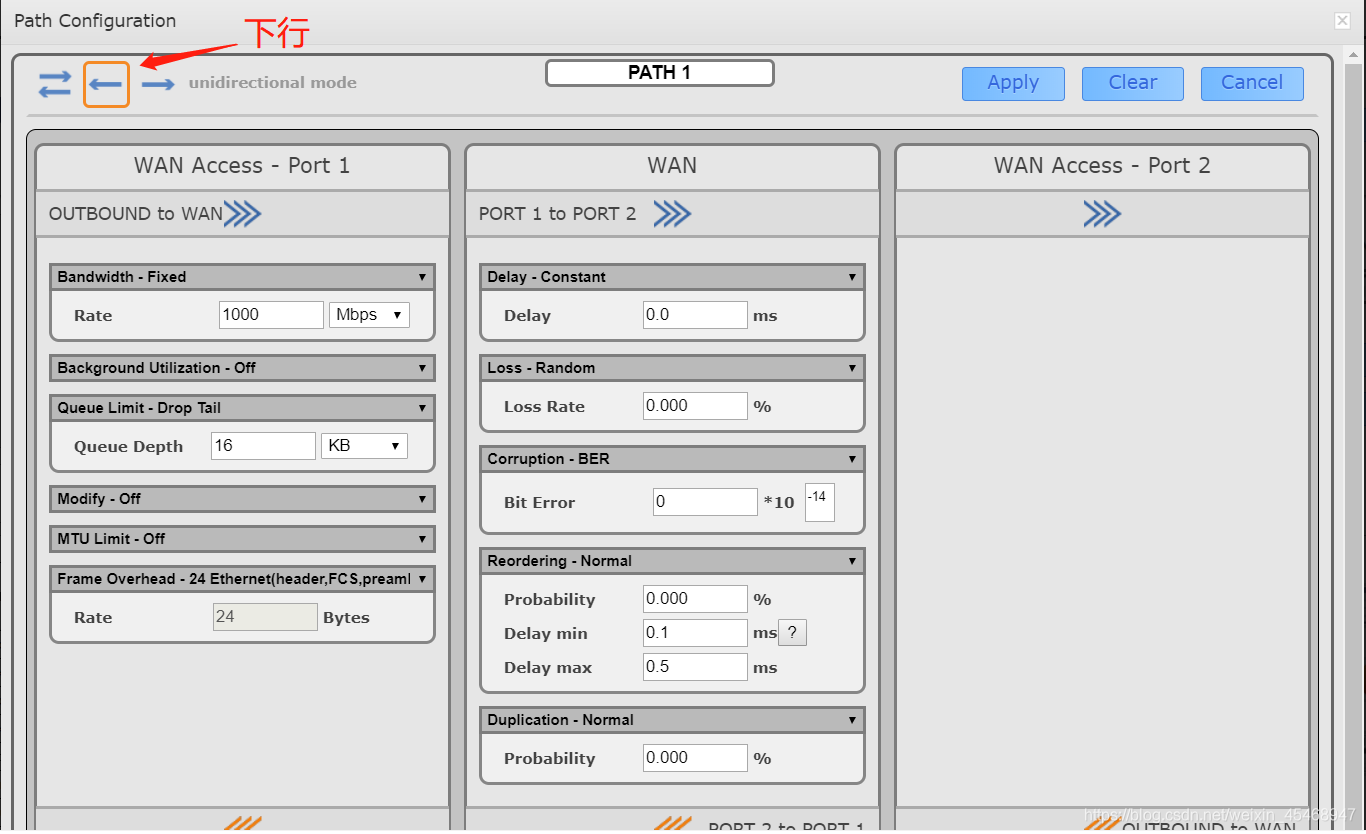Open Corruption - BER dropdown
The image size is (1366, 834).
pyautogui.click(x=672, y=459)
